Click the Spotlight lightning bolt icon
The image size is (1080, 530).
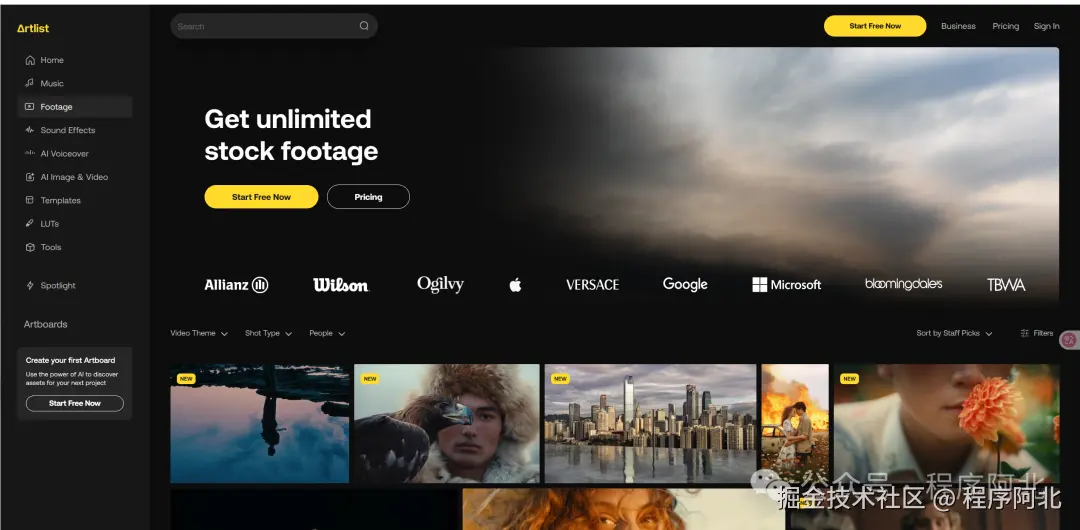tap(30, 285)
